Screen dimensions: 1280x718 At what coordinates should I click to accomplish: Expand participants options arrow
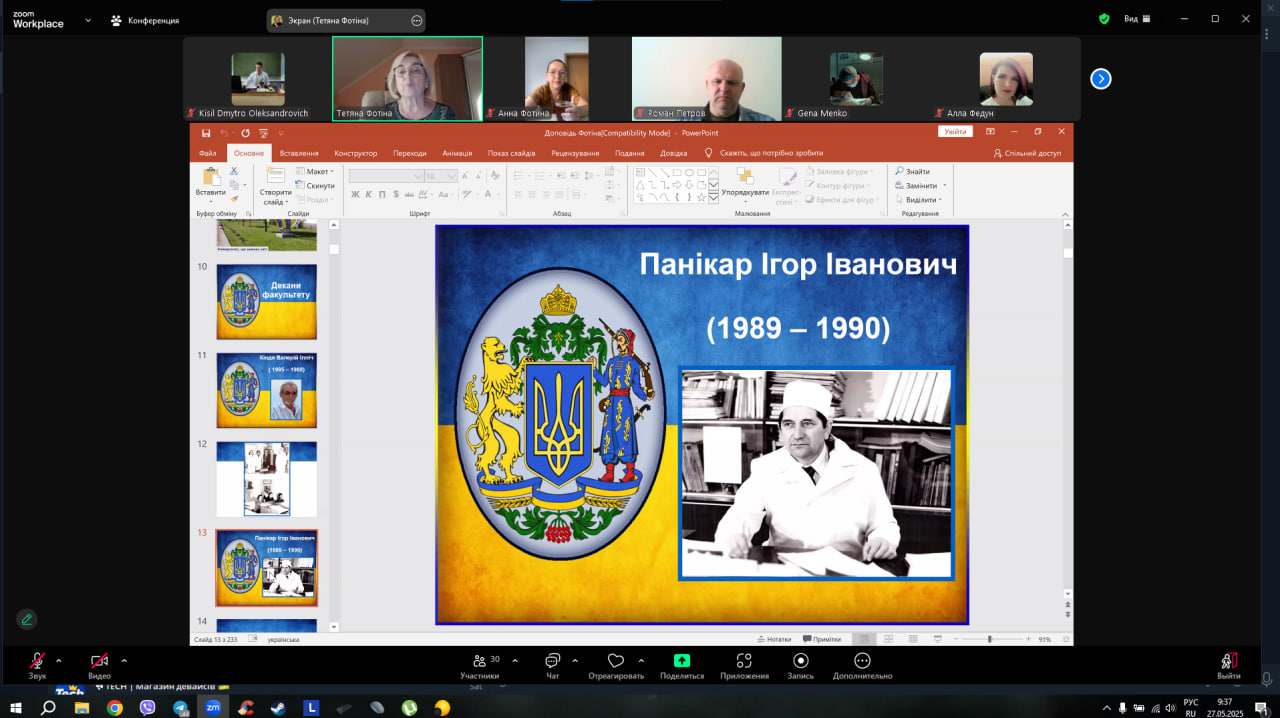515,660
